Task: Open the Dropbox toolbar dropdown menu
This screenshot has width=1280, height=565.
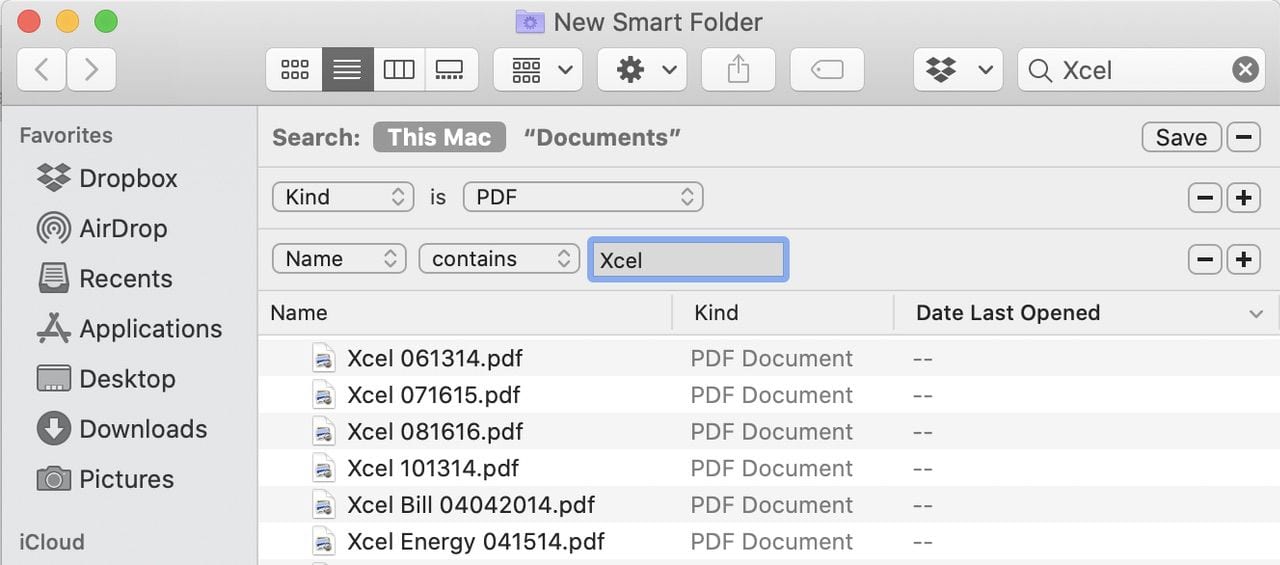Action: (957, 70)
